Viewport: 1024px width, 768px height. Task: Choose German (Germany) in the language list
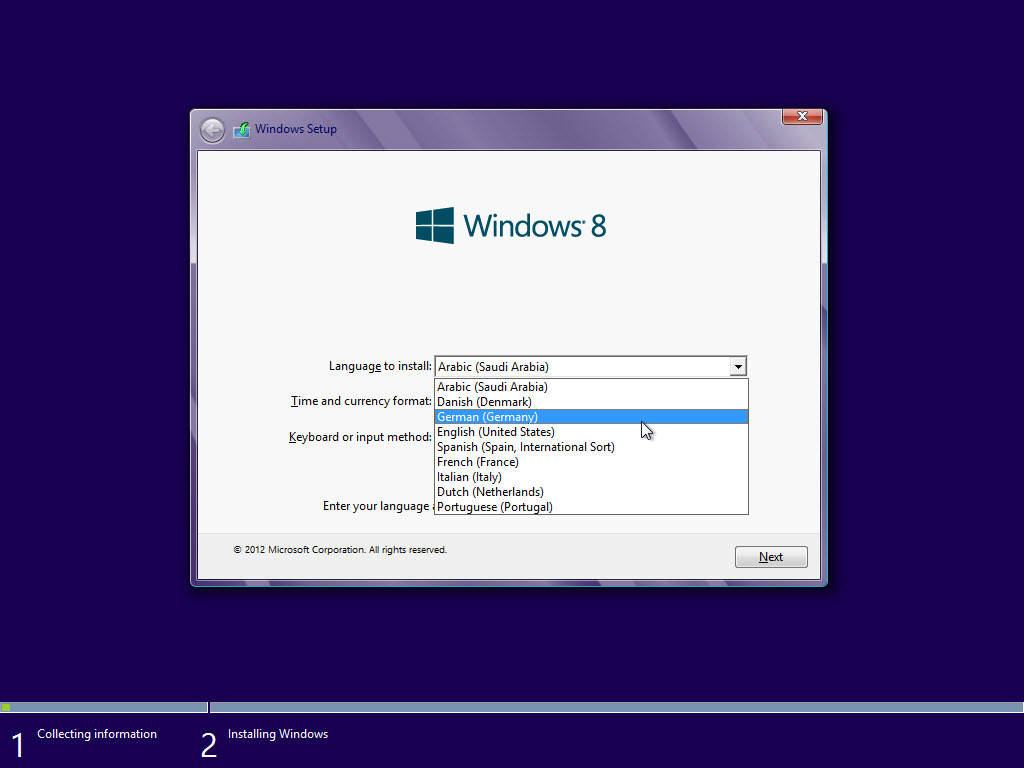(591, 417)
